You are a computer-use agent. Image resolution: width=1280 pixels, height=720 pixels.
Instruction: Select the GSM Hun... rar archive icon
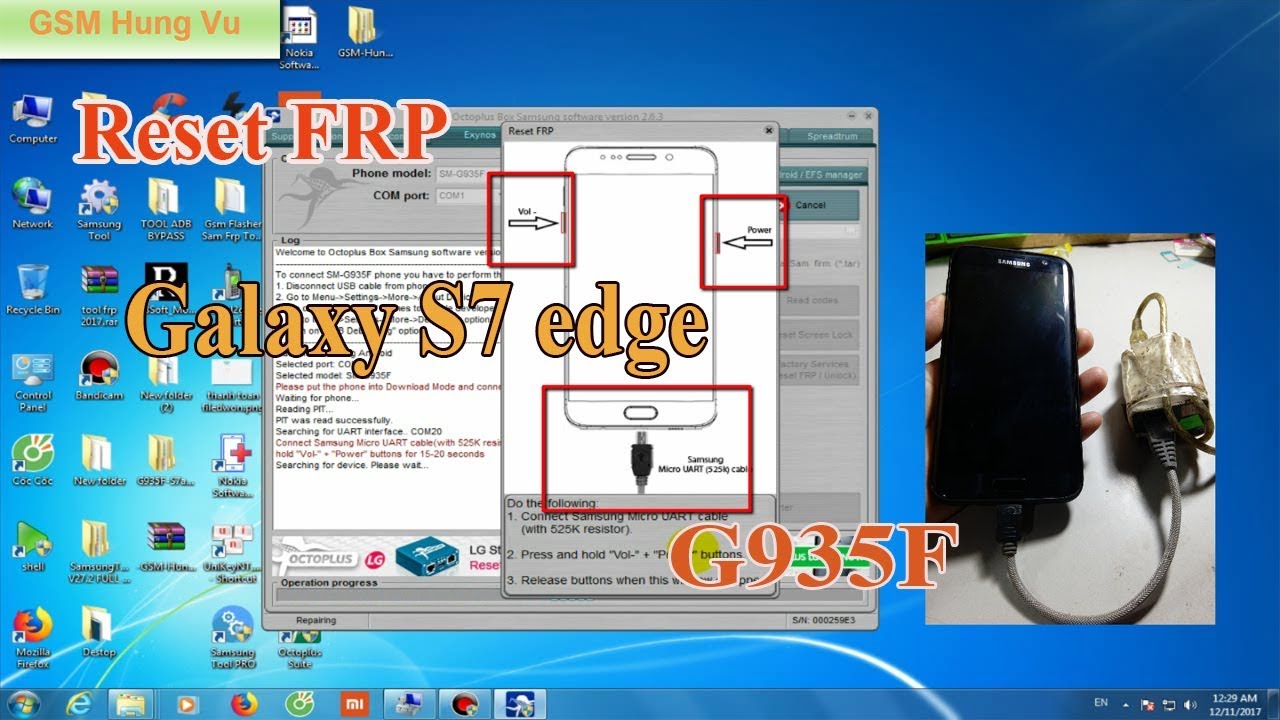click(x=165, y=546)
